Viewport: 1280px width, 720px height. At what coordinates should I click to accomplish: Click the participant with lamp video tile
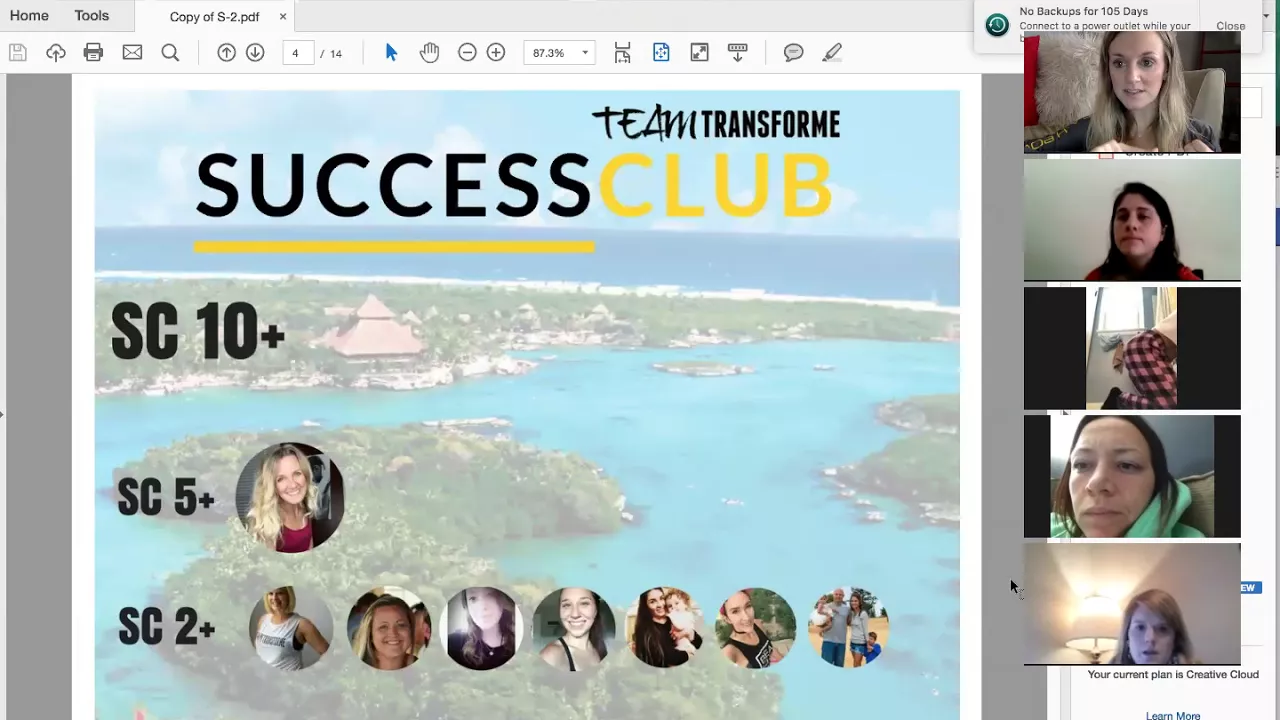tap(1132, 604)
